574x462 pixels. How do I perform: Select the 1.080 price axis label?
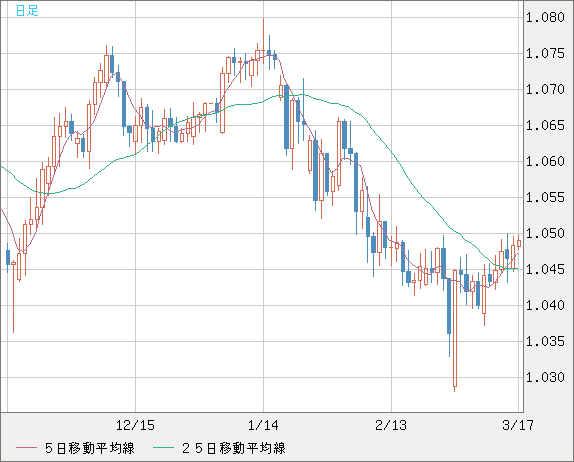coord(545,18)
